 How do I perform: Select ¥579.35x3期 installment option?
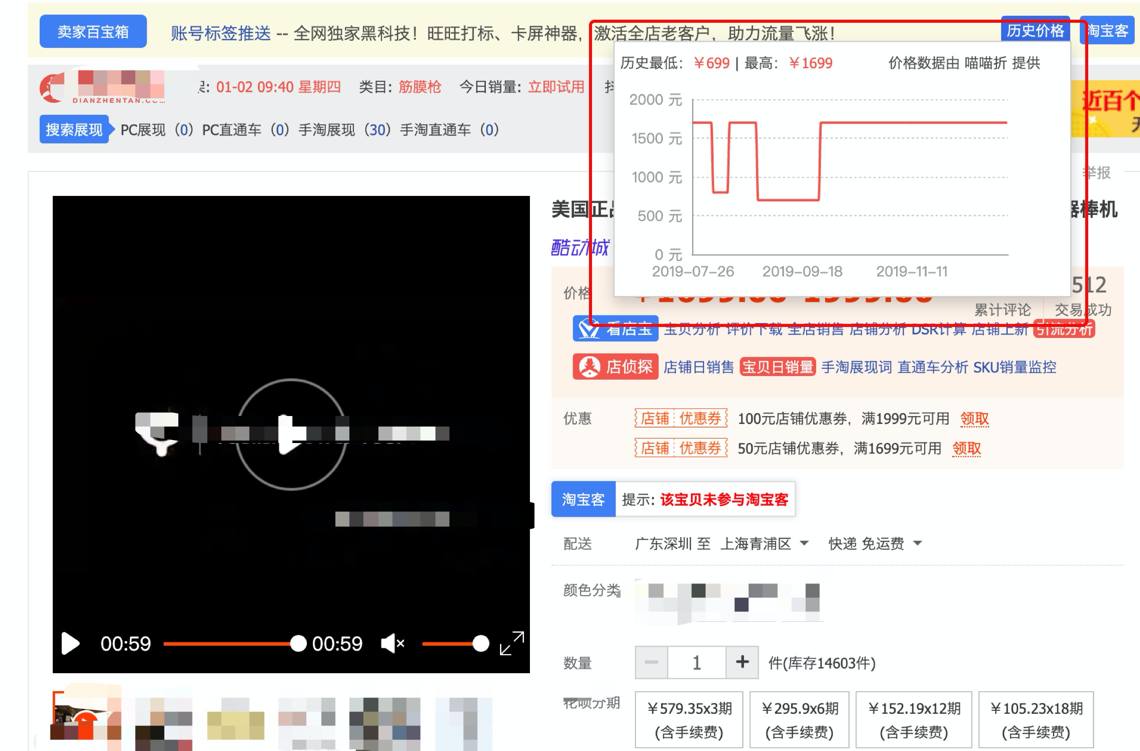tap(689, 720)
